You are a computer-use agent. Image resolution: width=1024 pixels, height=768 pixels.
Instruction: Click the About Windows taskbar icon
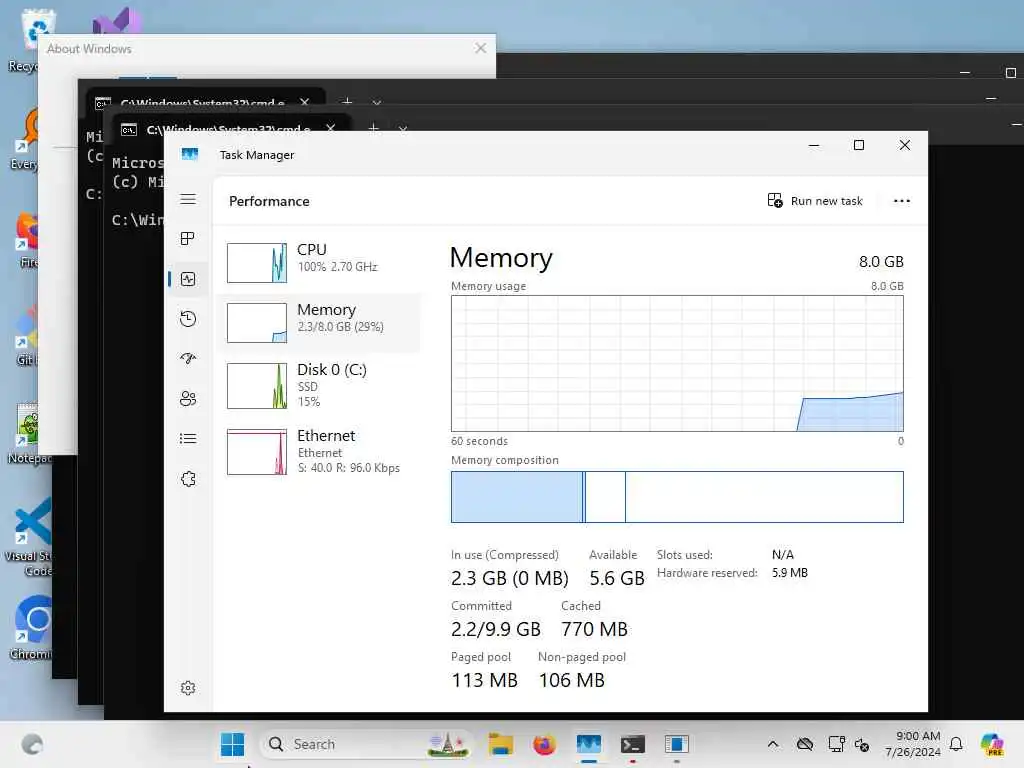pos(677,744)
